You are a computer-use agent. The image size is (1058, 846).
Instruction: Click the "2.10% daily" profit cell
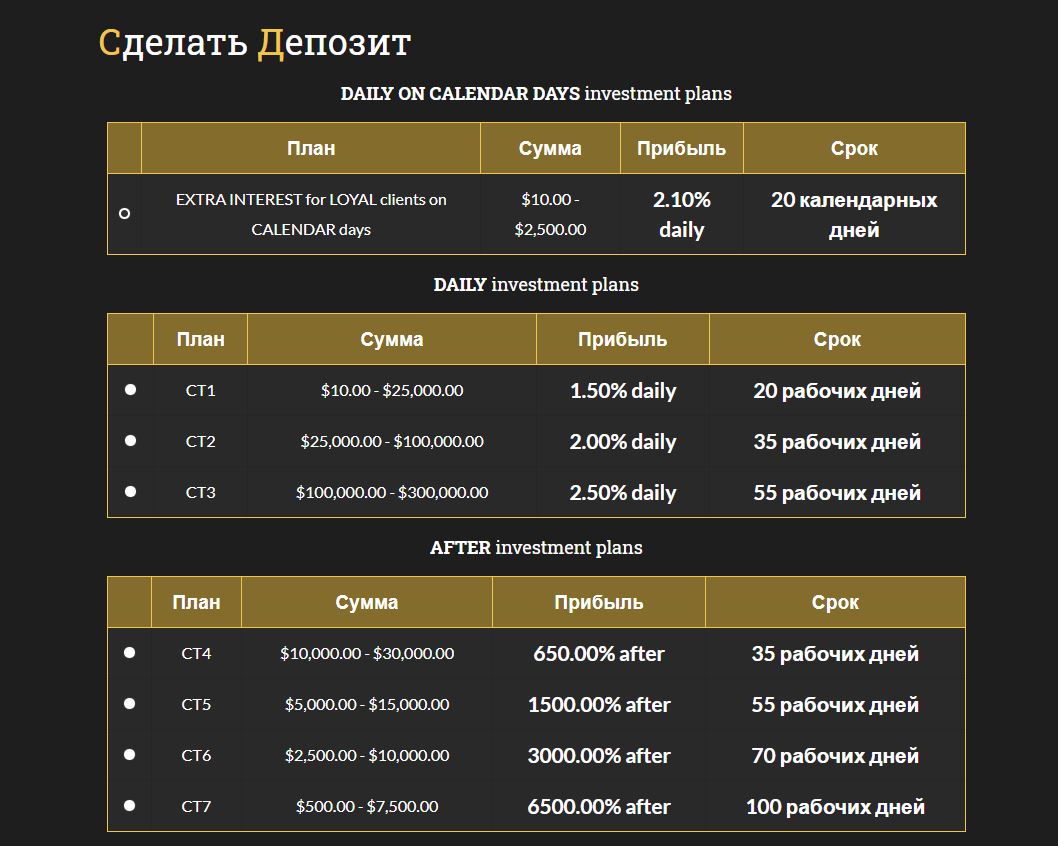681,214
